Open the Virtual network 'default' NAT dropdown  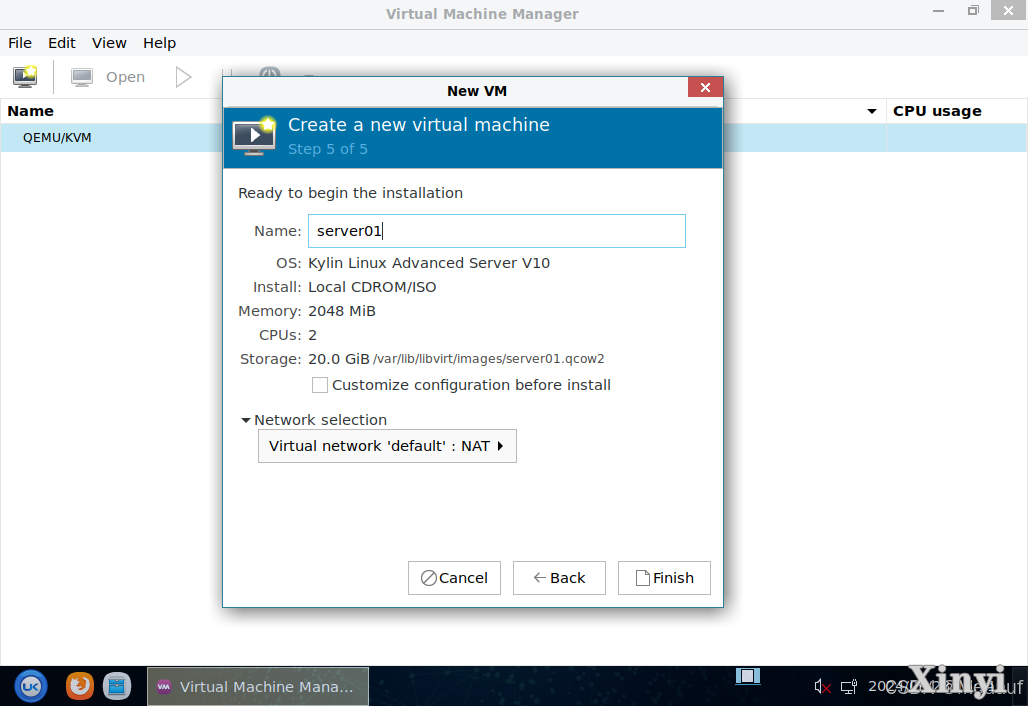[387, 446]
